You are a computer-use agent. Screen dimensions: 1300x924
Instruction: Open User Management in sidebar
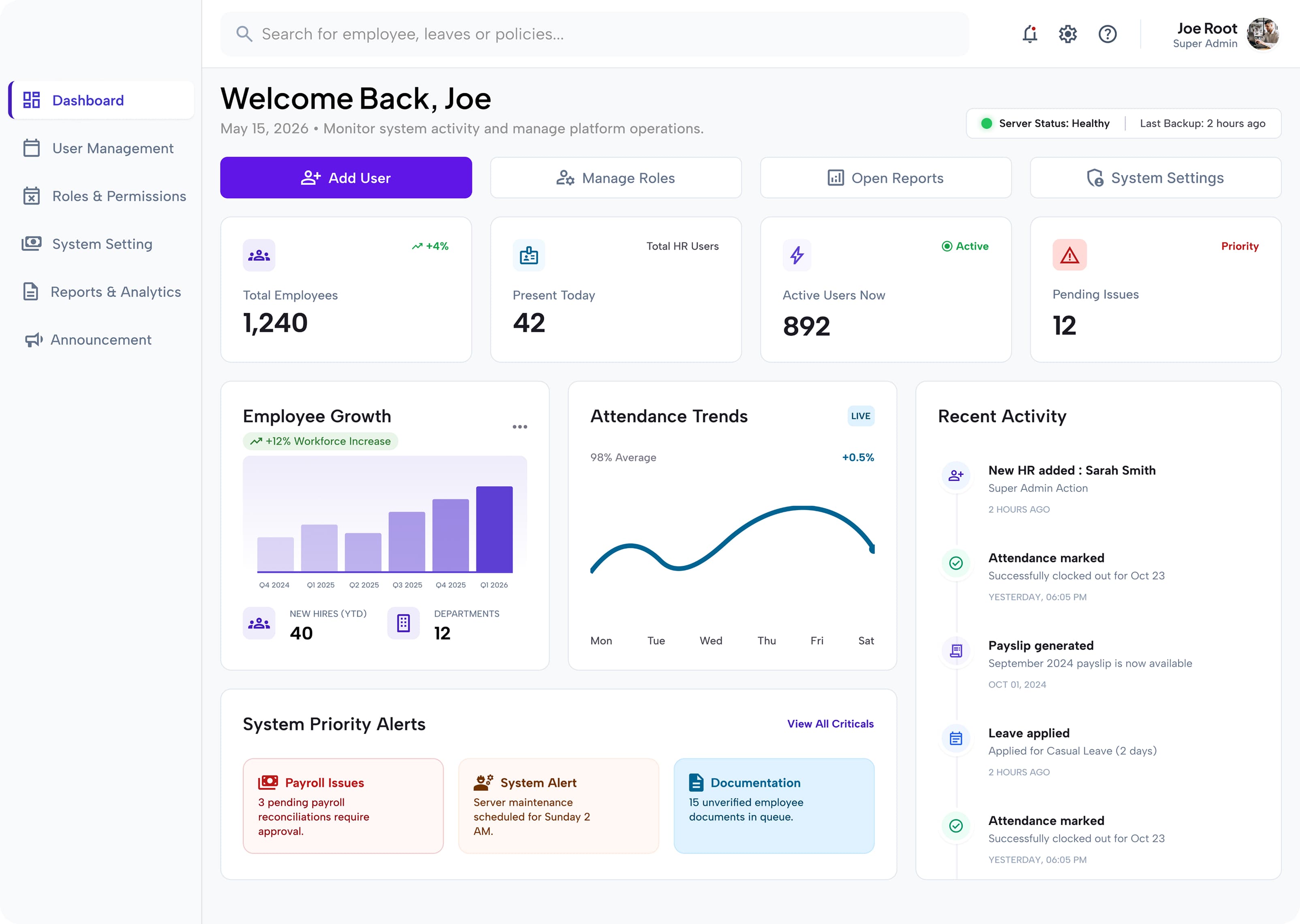coord(101,148)
